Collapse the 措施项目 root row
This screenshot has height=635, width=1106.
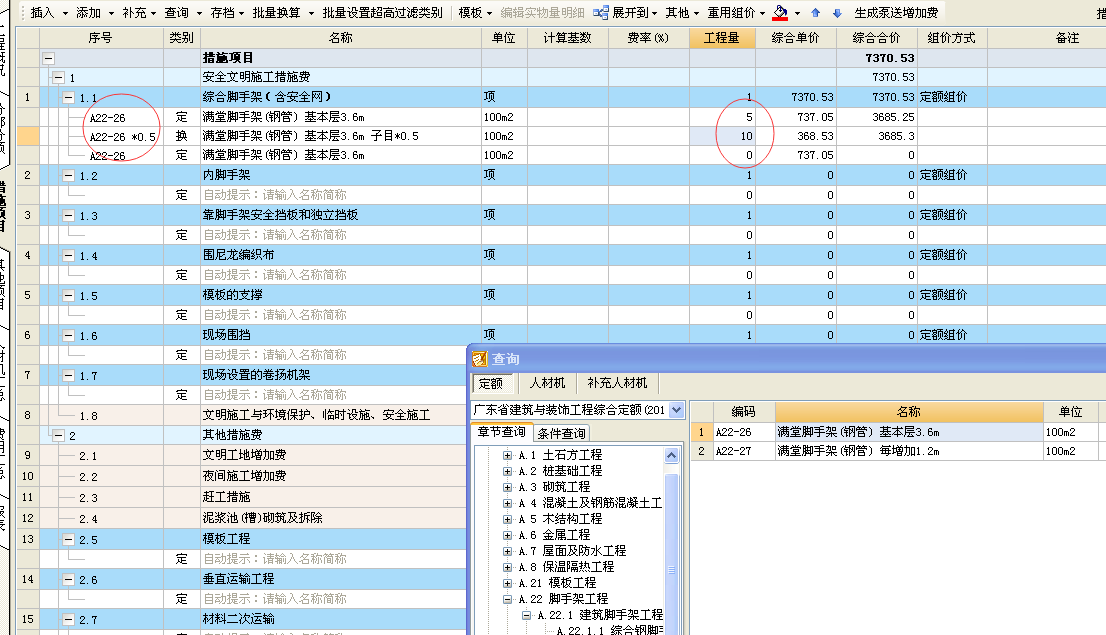[49, 59]
